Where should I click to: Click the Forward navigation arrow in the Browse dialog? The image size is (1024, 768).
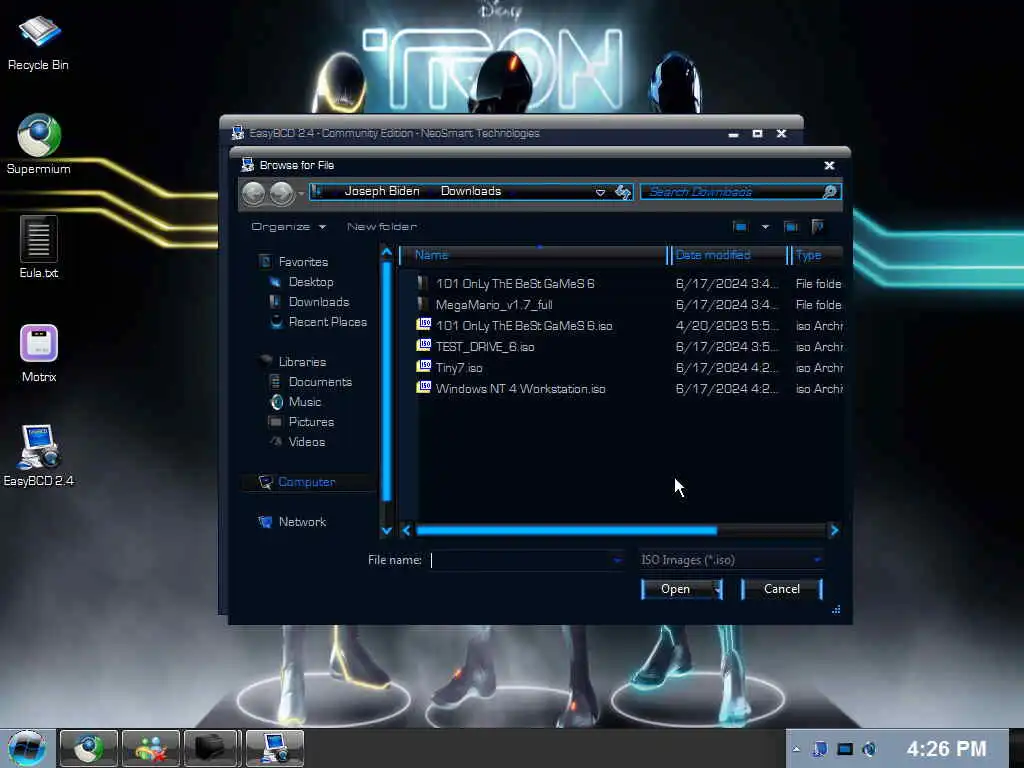281,193
